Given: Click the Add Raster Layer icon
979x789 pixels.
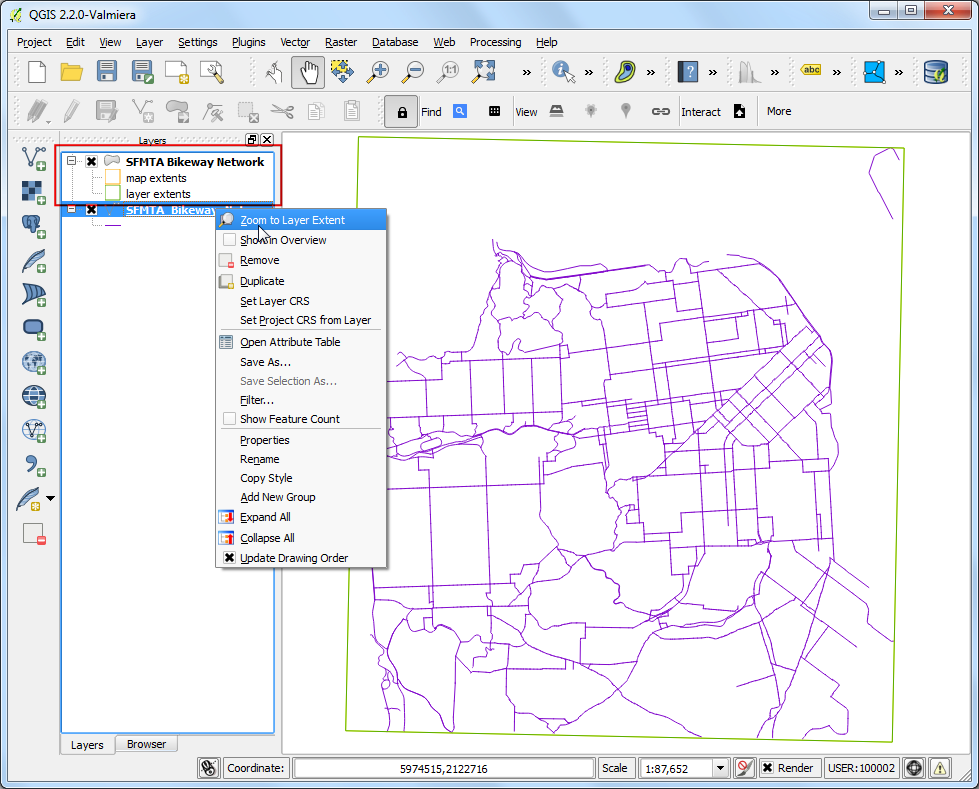Looking at the screenshot, I should pyautogui.click(x=34, y=191).
